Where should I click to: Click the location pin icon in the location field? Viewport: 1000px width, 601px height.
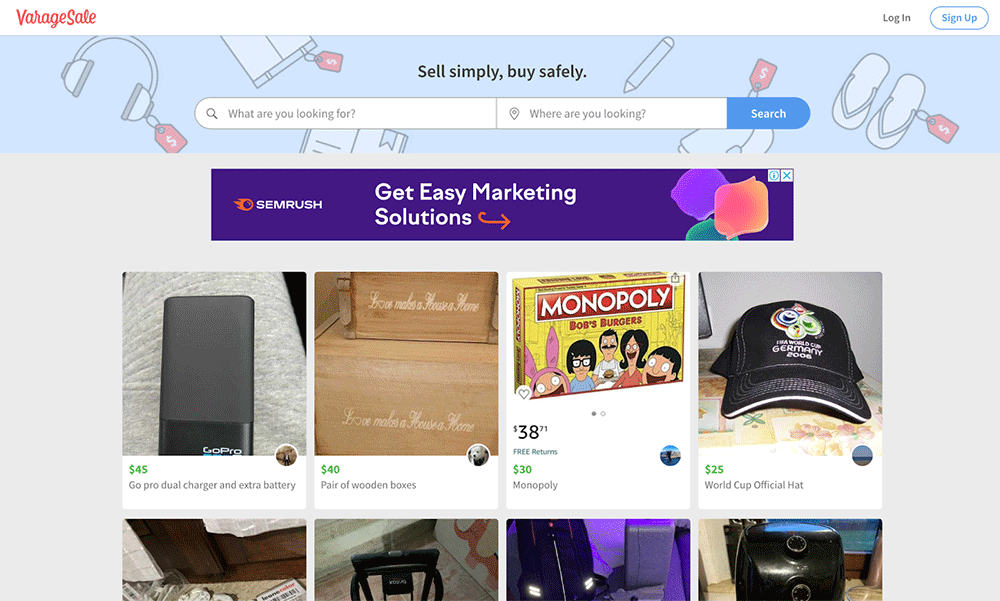click(x=514, y=114)
